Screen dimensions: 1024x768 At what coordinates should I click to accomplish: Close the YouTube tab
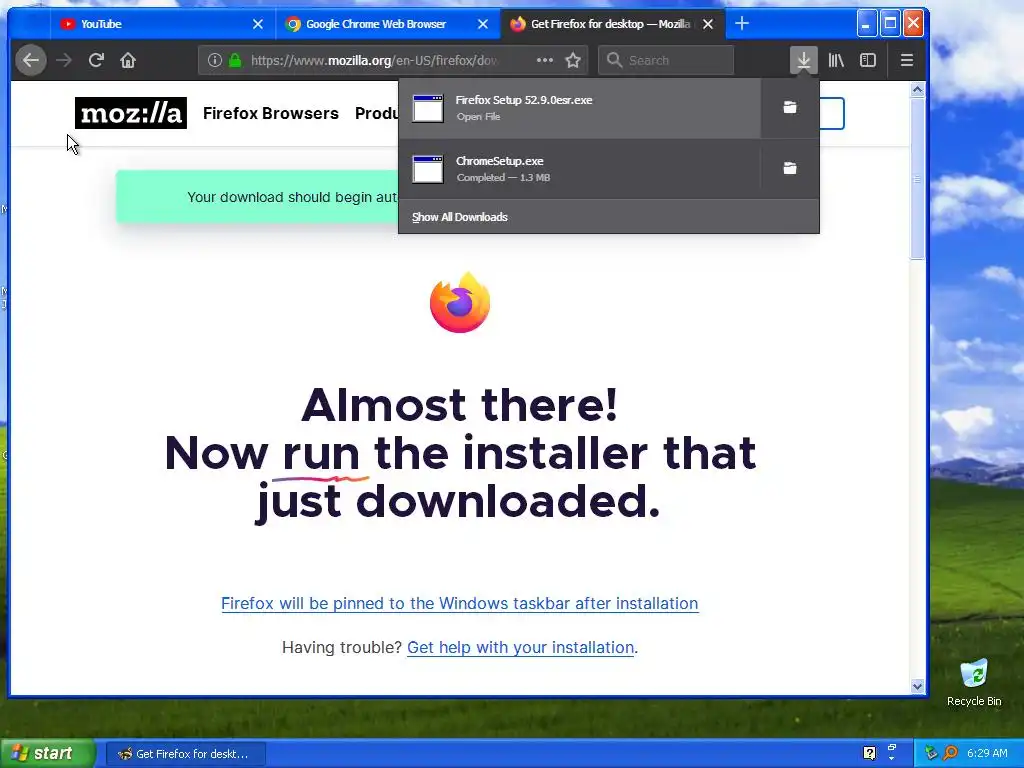point(258,24)
